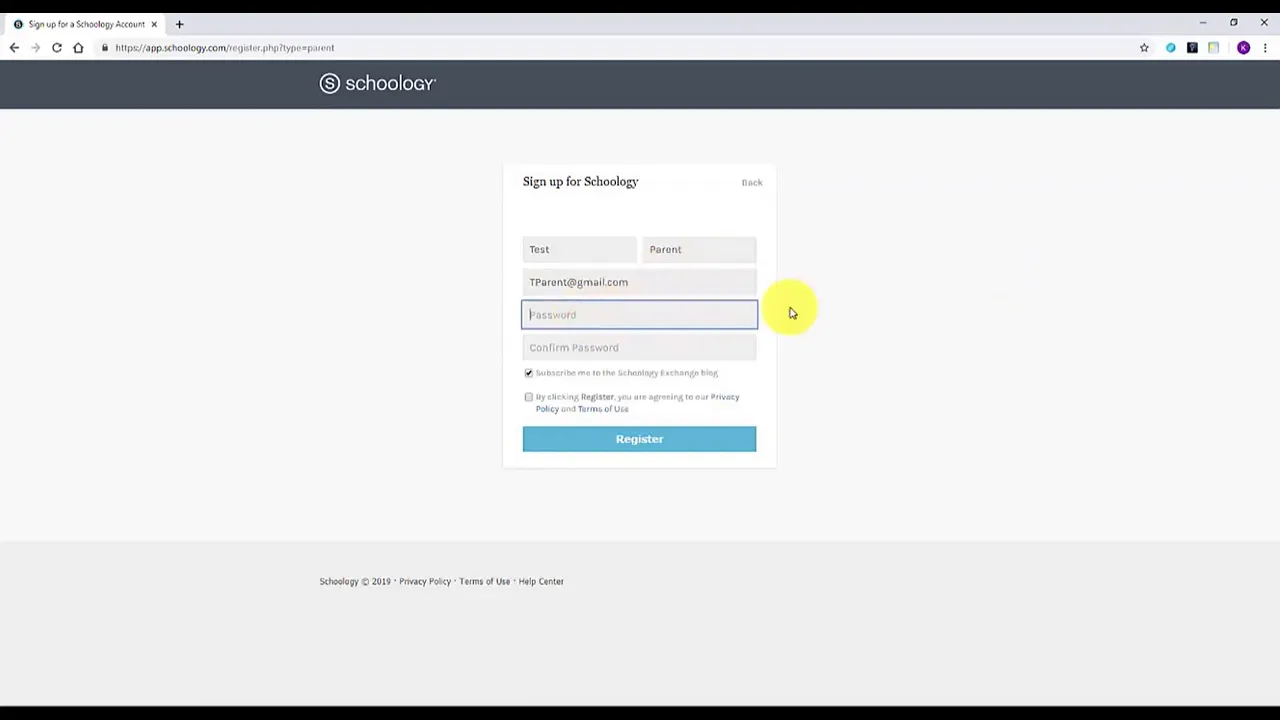Open footer Privacy Policy link
The width and height of the screenshot is (1280, 720).
(425, 582)
